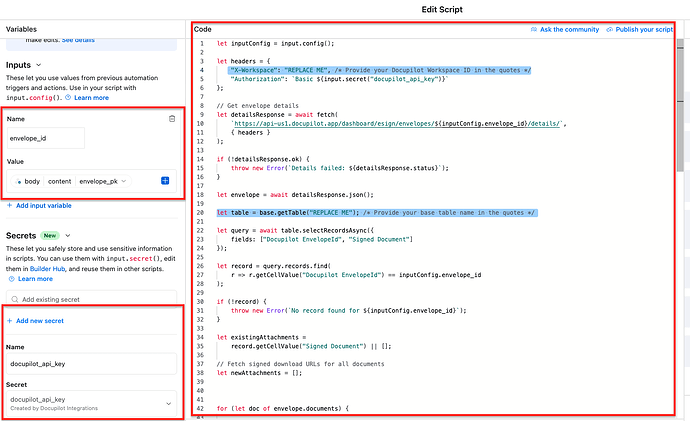The height and width of the screenshot is (421, 690).
Task: Click the code editor vertical scrollbar
Action: [x=680, y=105]
